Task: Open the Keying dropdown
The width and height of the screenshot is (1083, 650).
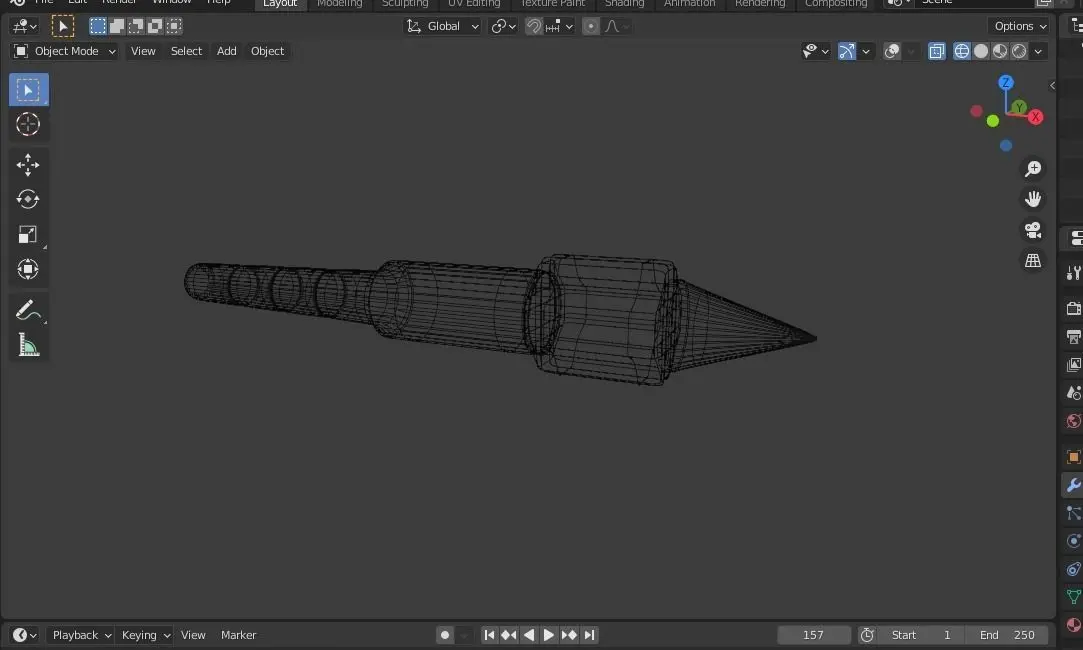Action: pyautogui.click(x=145, y=635)
